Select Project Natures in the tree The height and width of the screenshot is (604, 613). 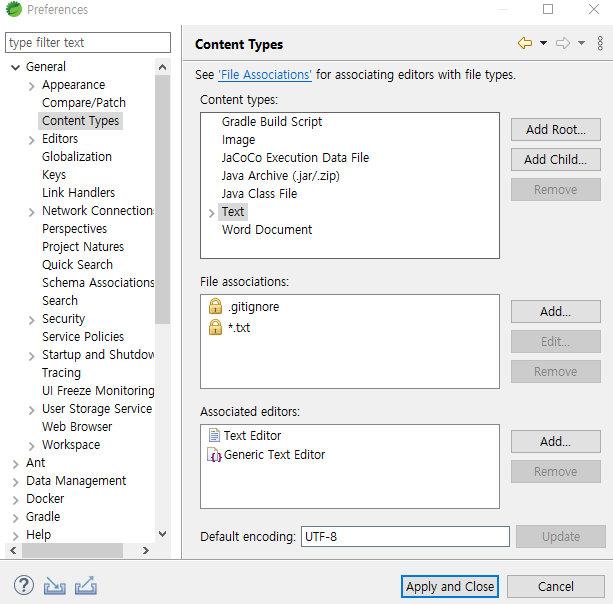[x=83, y=246]
